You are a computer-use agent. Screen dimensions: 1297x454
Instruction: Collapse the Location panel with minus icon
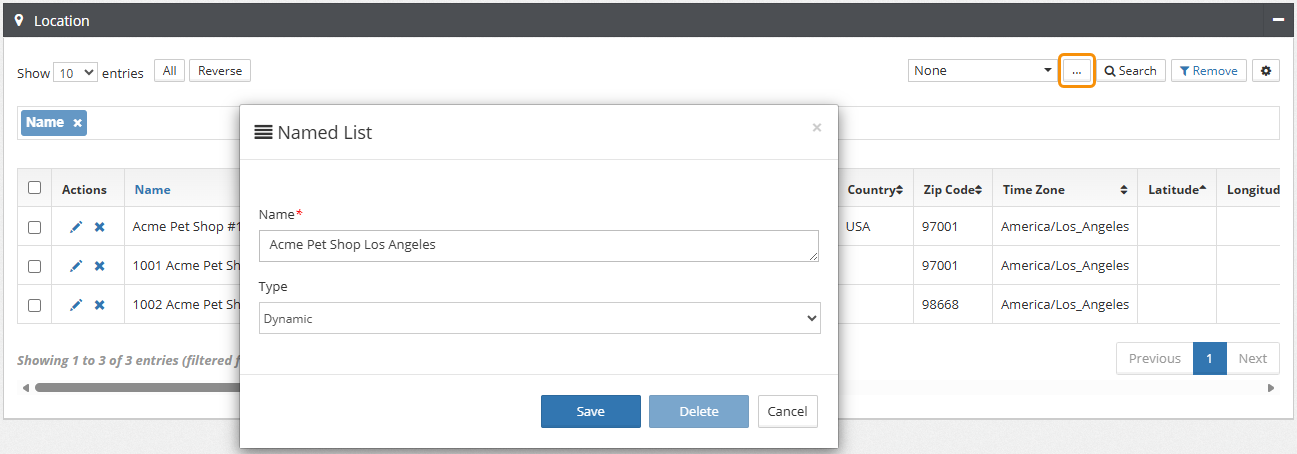(1277, 20)
